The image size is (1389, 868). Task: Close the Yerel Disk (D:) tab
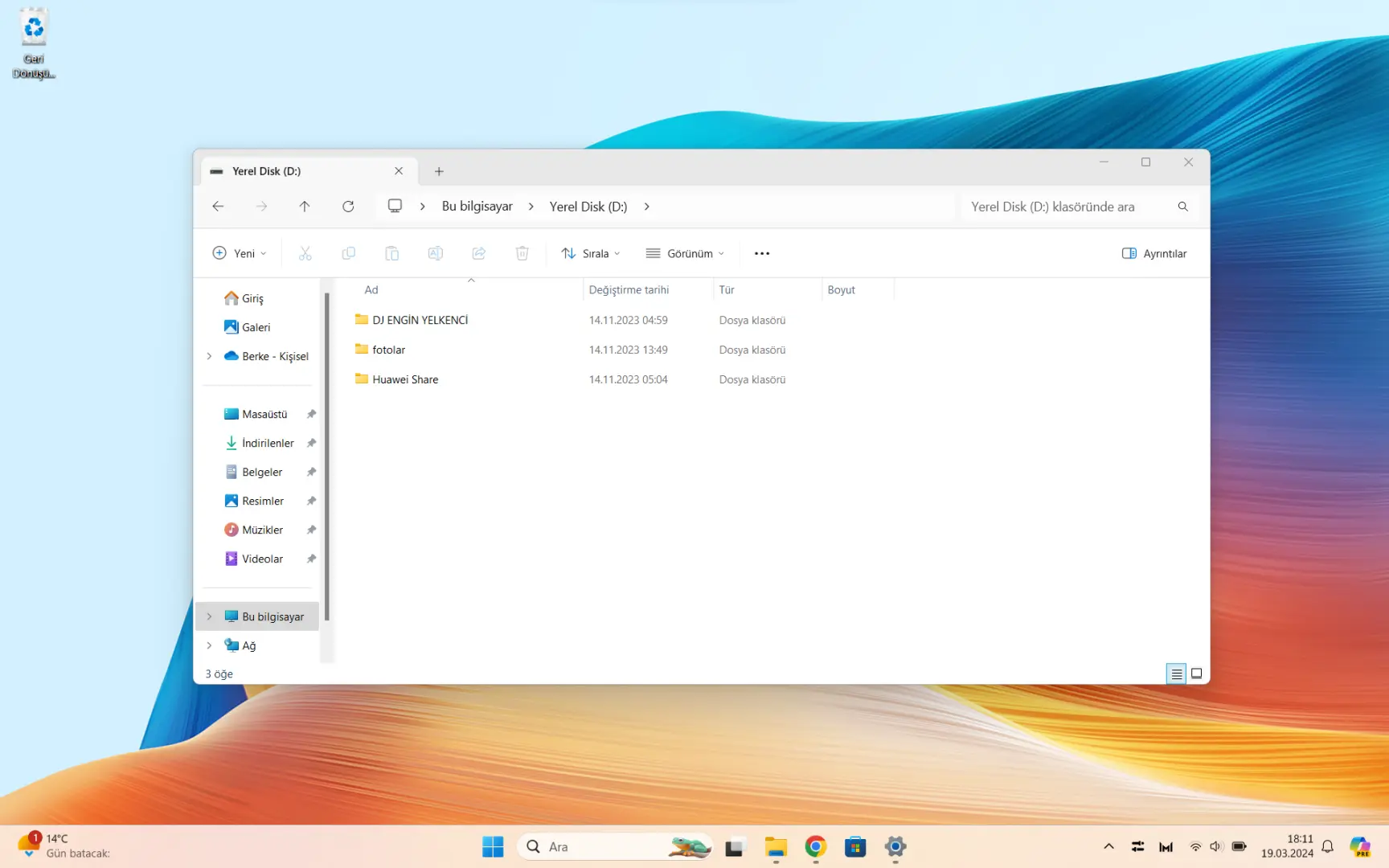(x=399, y=171)
